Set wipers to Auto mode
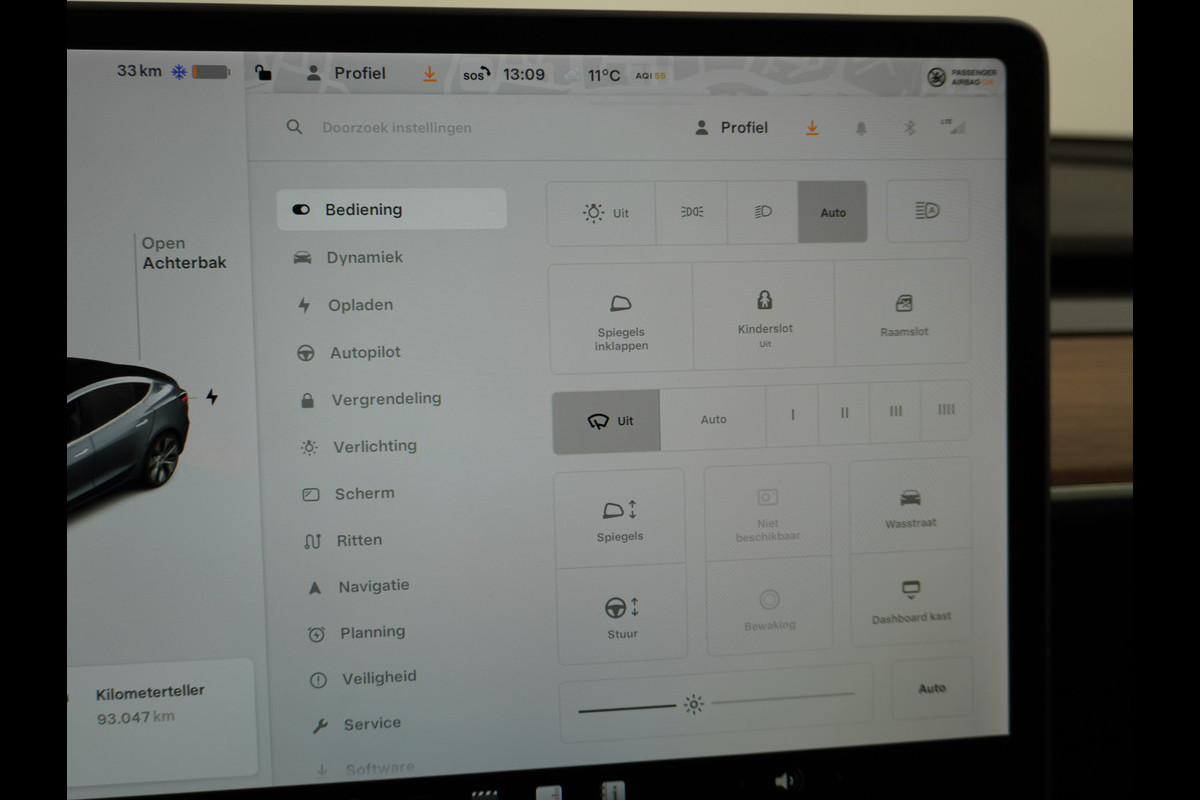The width and height of the screenshot is (1200, 800). coord(714,420)
